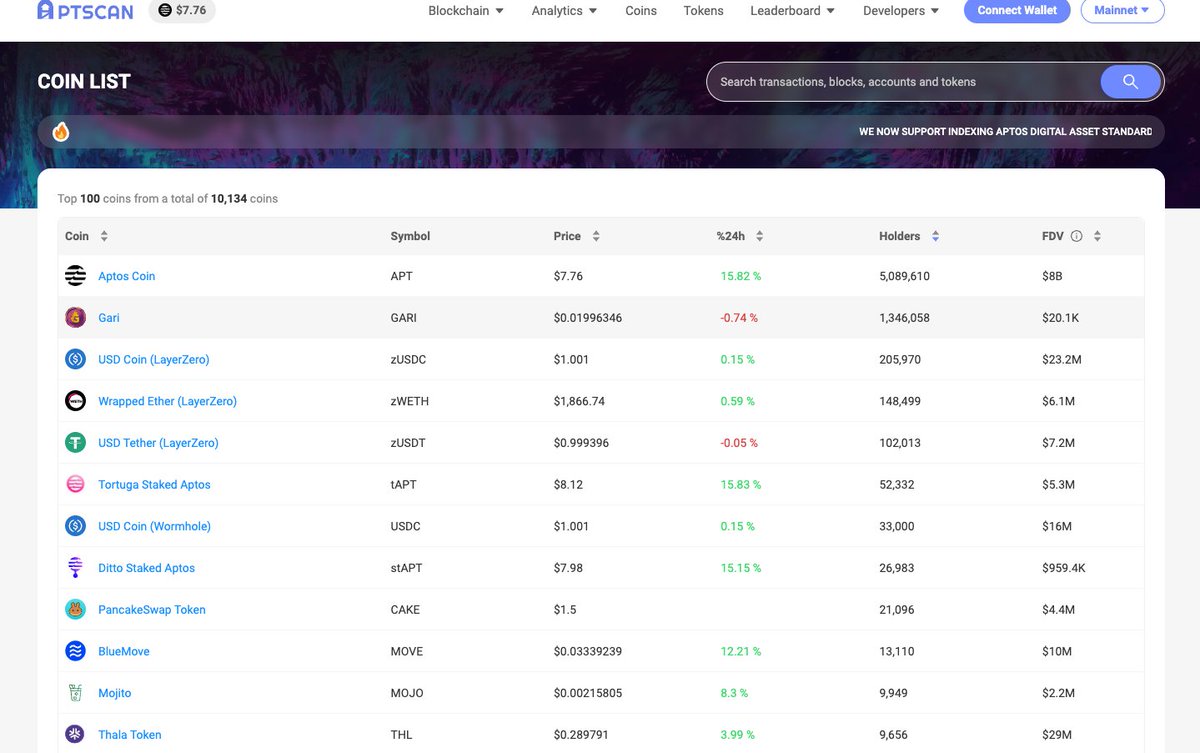Open the PancakeSwap Token link
The width and height of the screenshot is (1200, 753).
click(152, 609)
